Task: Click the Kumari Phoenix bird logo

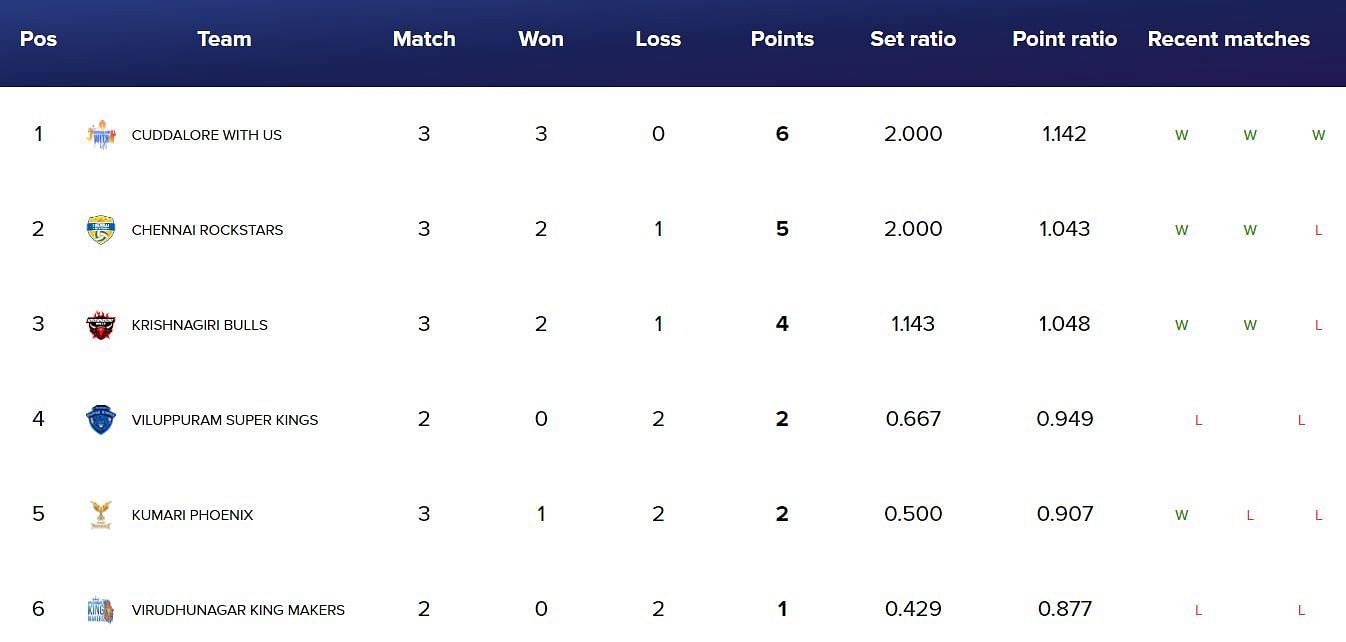Action: pyautogui.click(x=101, y=515)
